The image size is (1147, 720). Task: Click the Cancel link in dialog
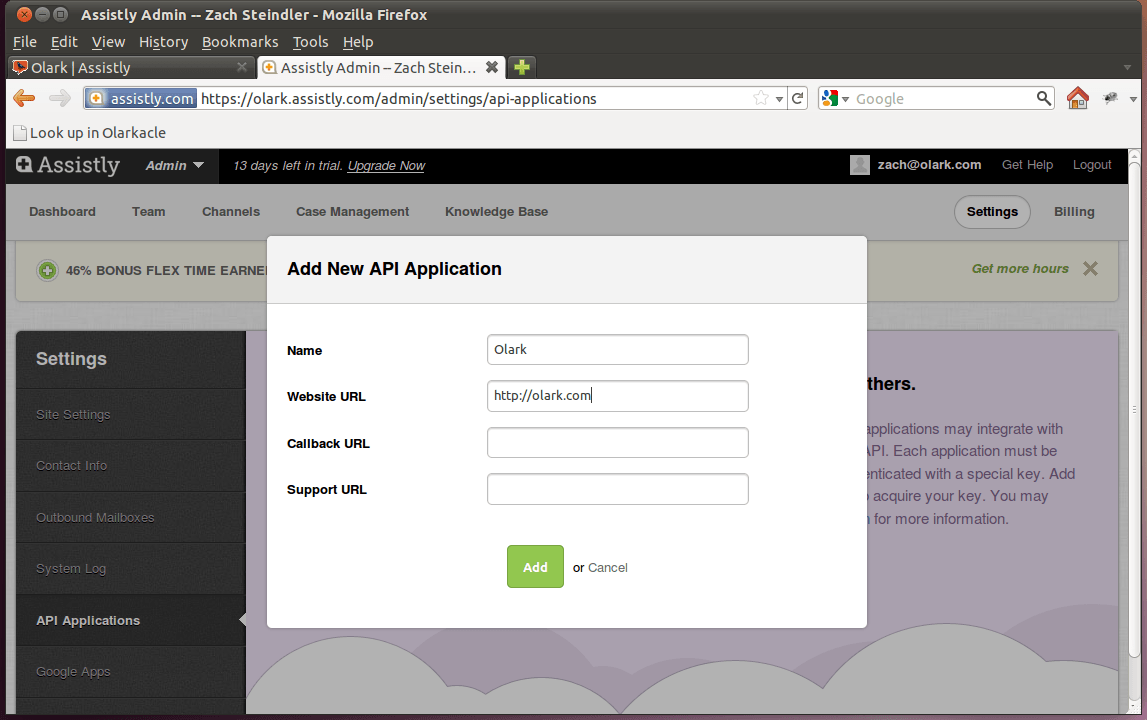(608, 567)
